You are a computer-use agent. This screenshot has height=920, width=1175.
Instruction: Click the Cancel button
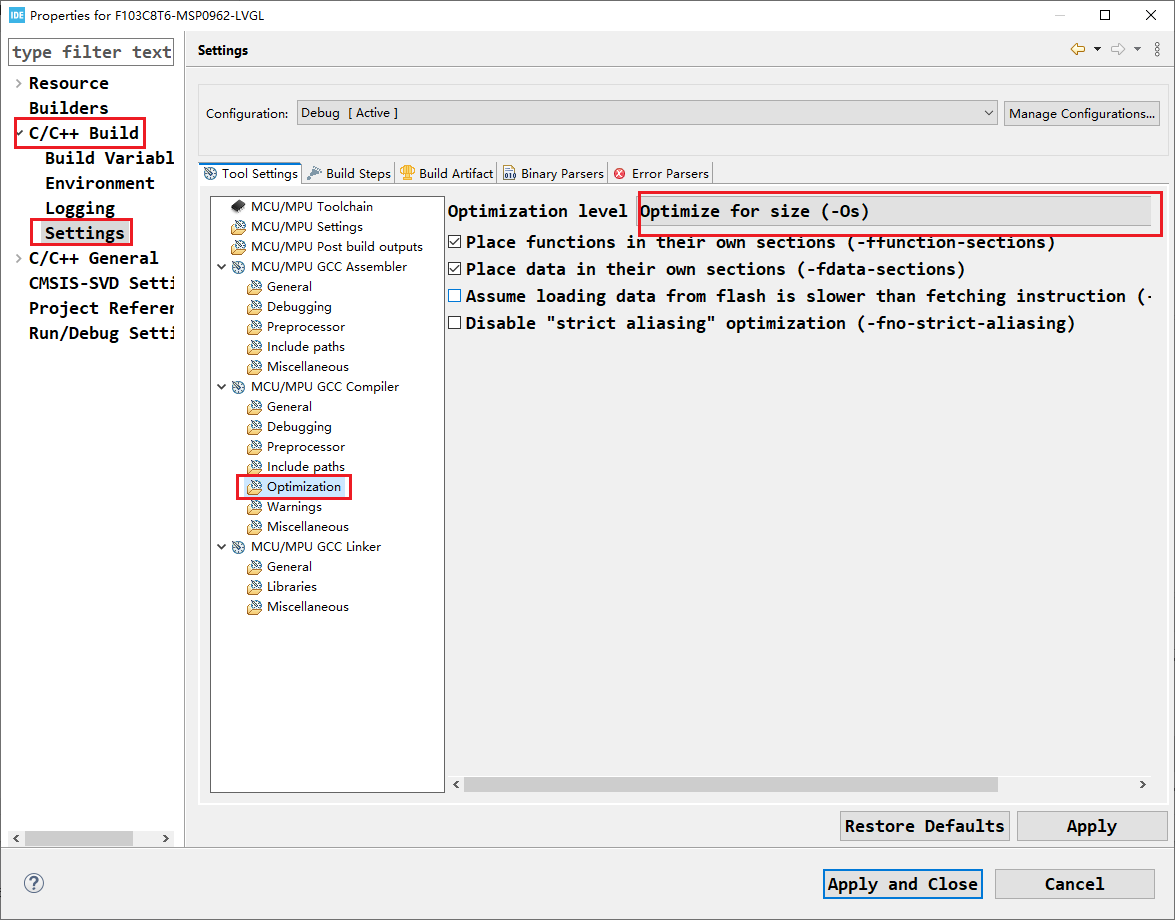(1074, 884)
